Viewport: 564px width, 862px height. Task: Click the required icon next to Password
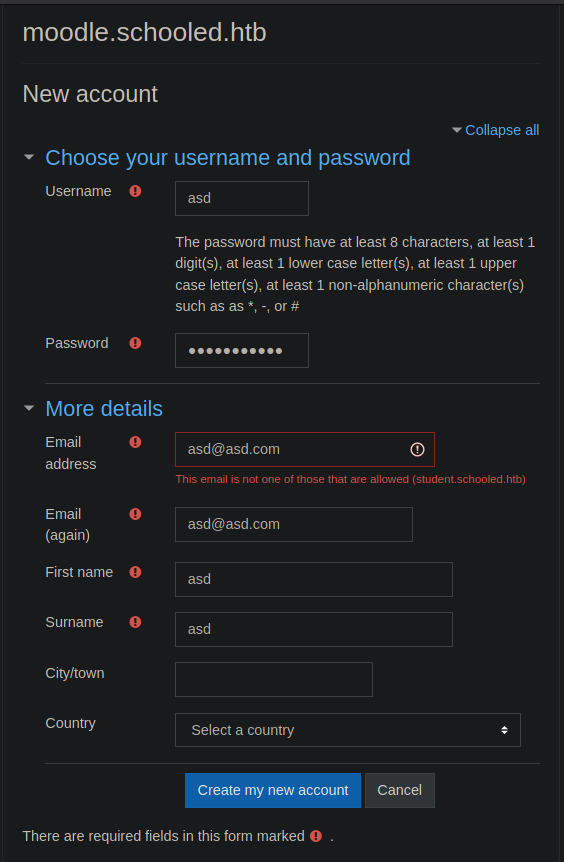point(135,343)
